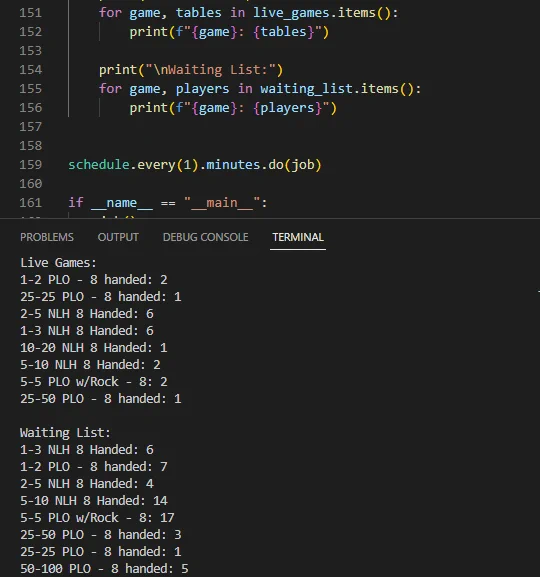Select the TERMINAL tab
The height and width of the screenshot is (577, 540).
click(x=298, y=237)
